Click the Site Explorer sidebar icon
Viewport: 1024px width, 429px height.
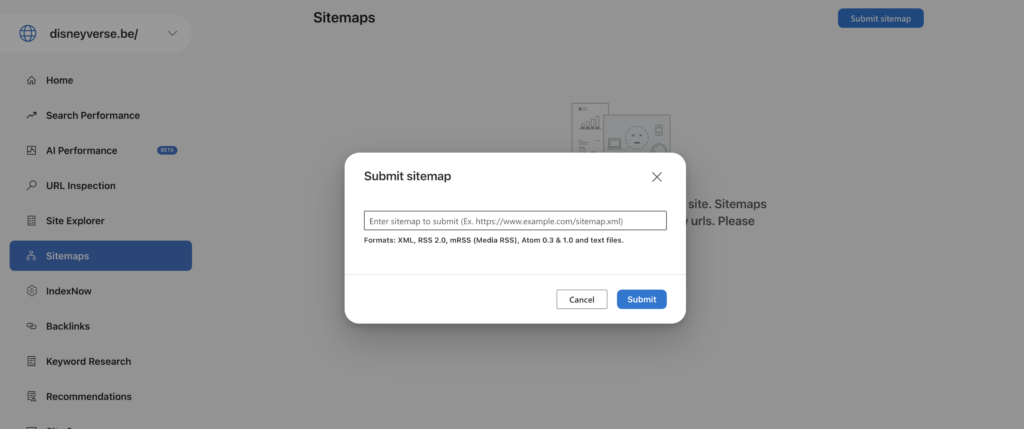click(32, 220)
